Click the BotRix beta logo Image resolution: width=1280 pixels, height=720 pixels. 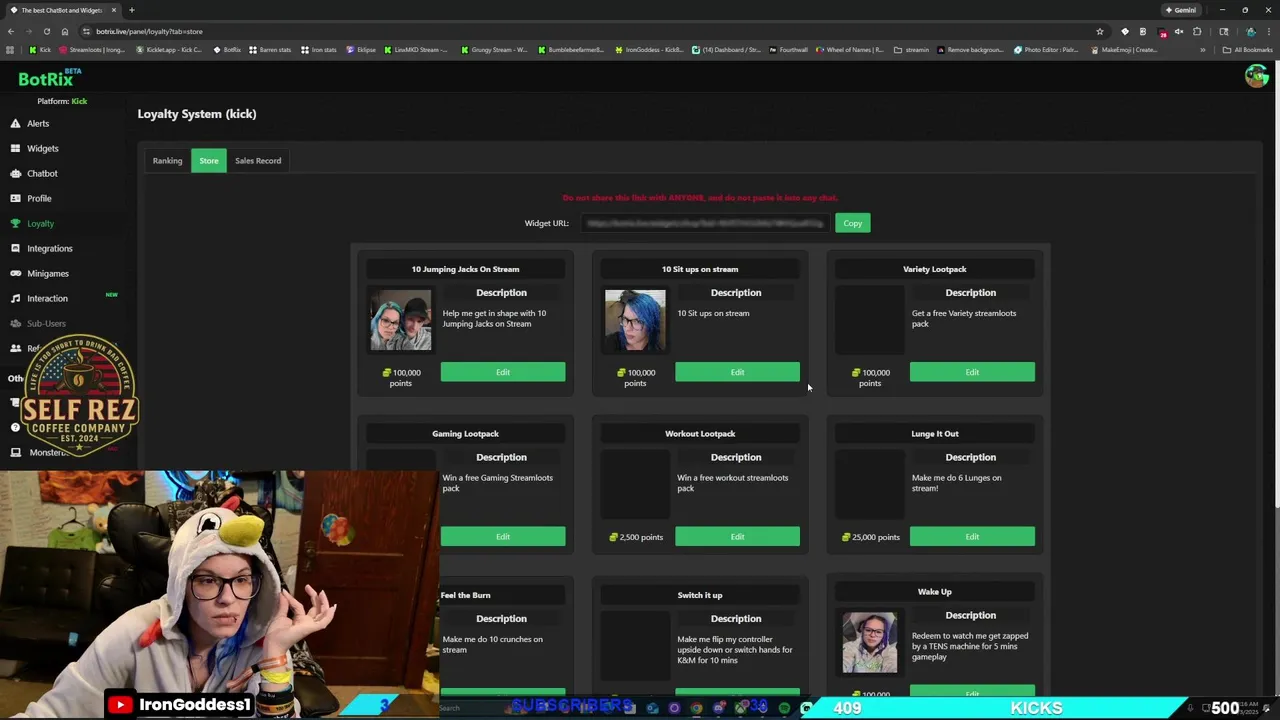click(x=50, y=78)
